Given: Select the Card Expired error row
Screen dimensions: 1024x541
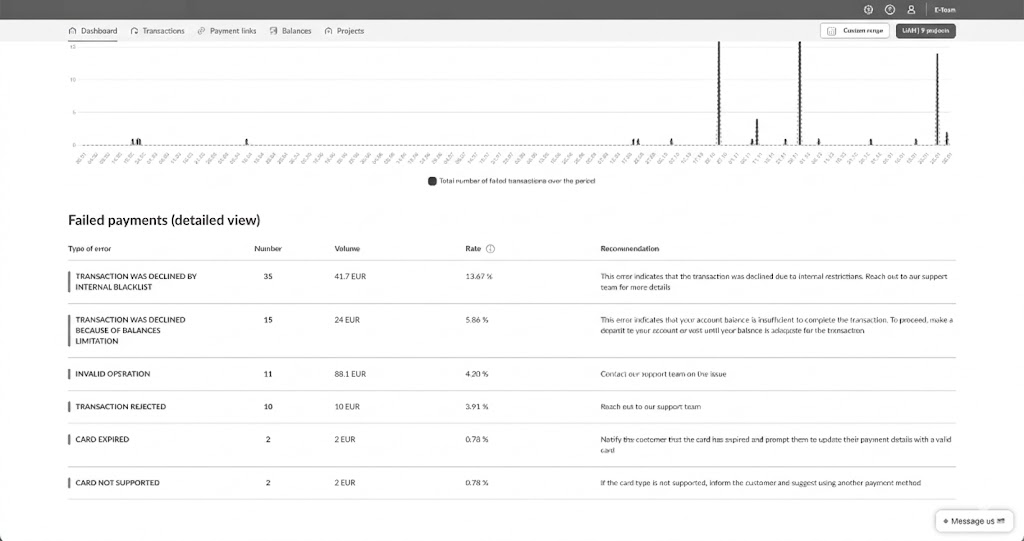Looking at the screenshot, I should (x=102, y=439).
